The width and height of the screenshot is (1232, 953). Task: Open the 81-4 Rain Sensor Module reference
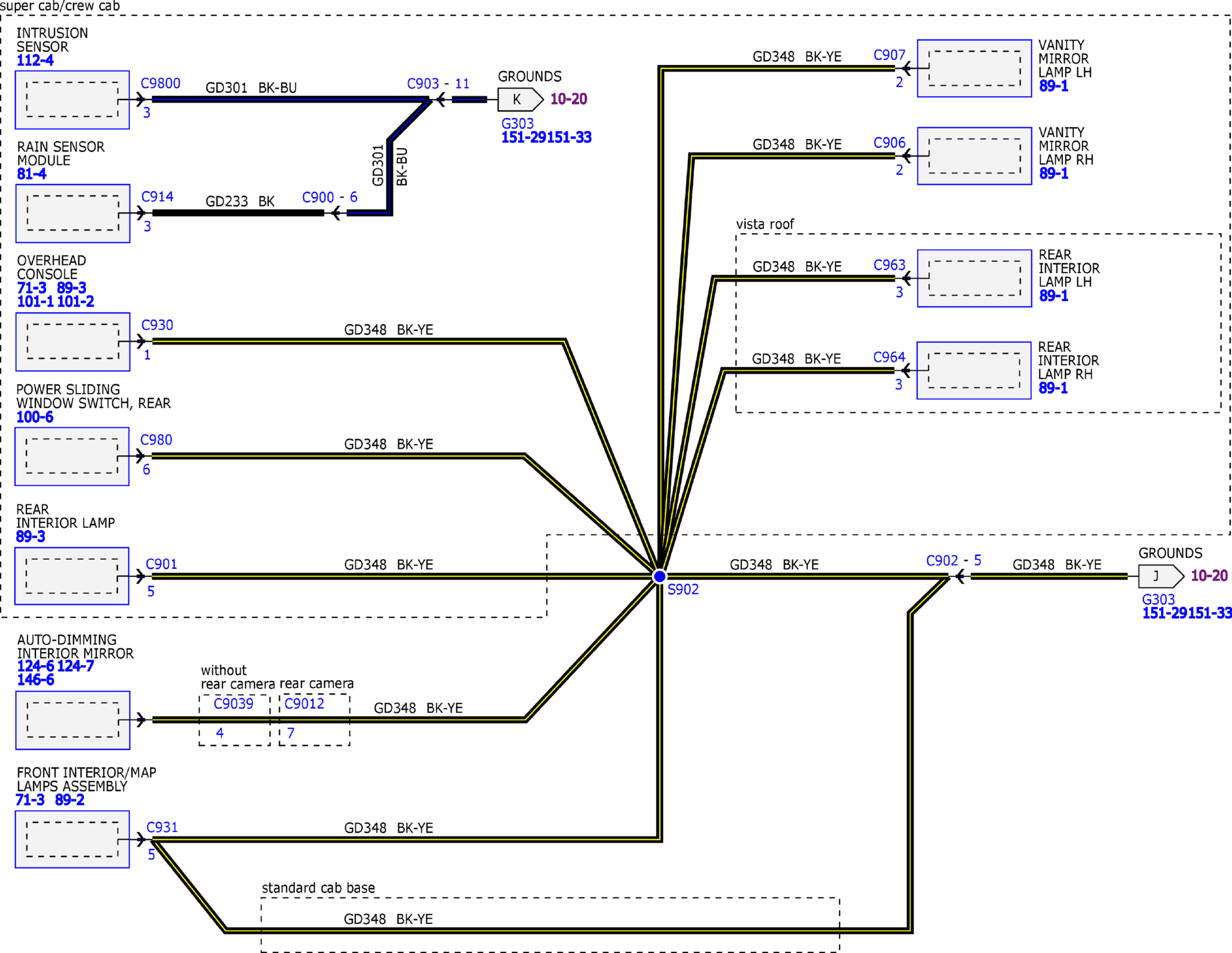coord(31,174)
